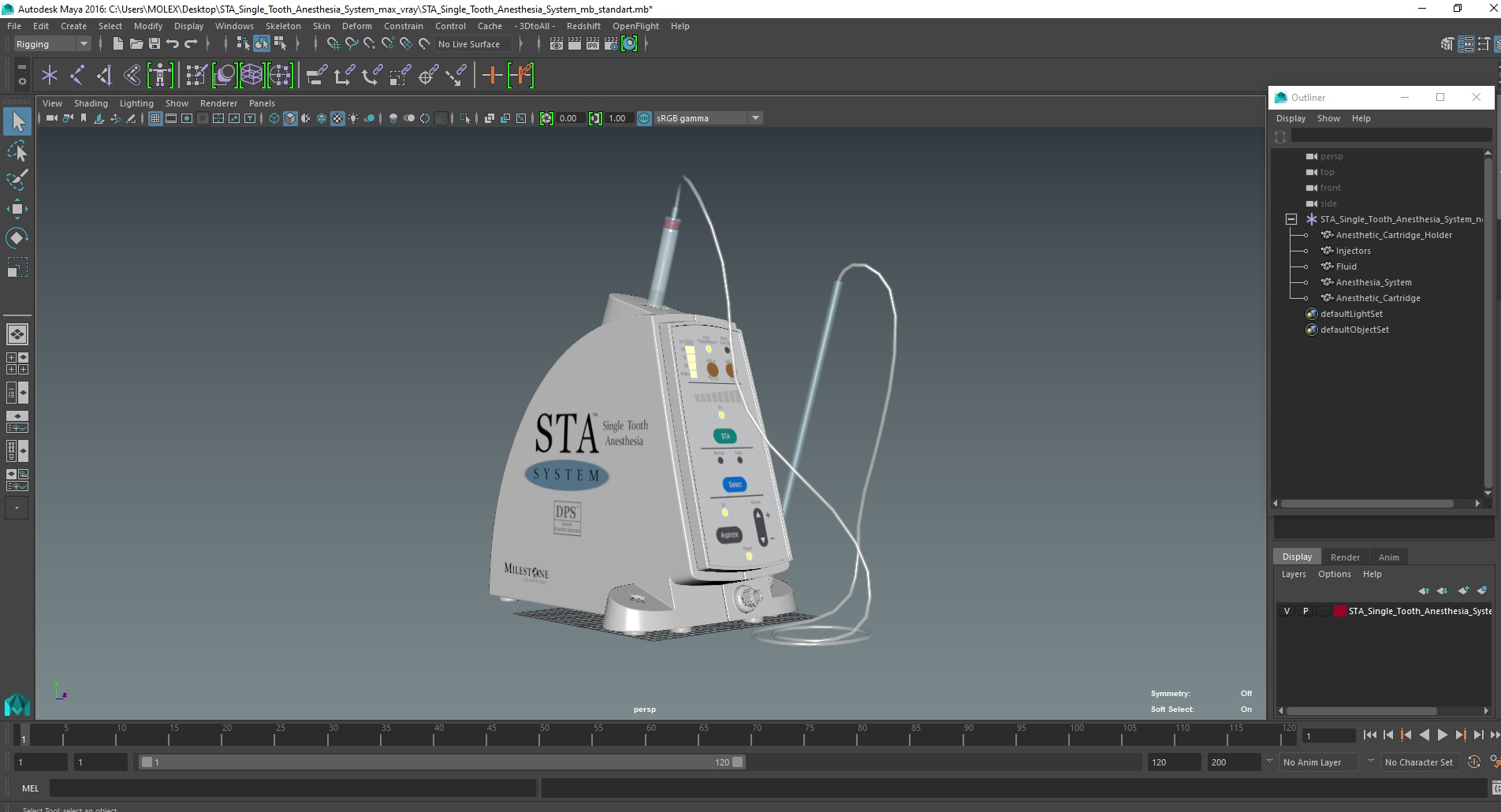Activate the Rotate tool in toolbox
Viewport: 1501px width, 812px height.
pos(17,238)
